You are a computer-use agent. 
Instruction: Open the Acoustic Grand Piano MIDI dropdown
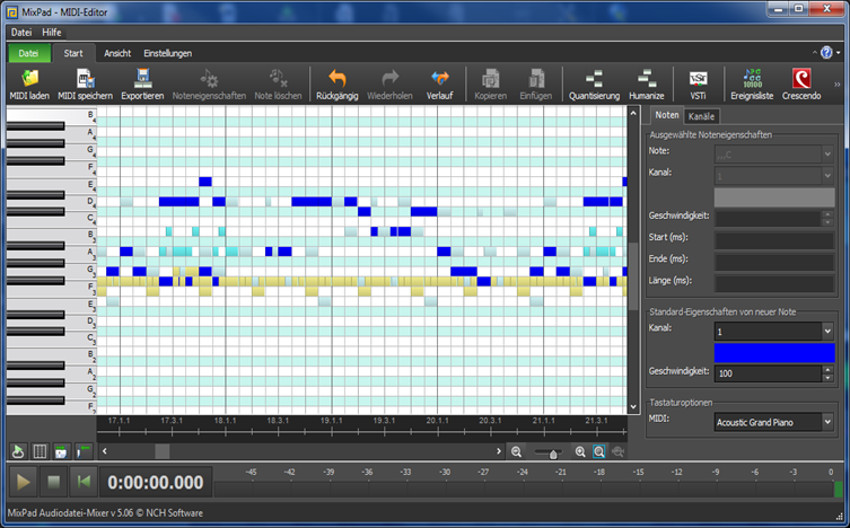tap(828, 422)
